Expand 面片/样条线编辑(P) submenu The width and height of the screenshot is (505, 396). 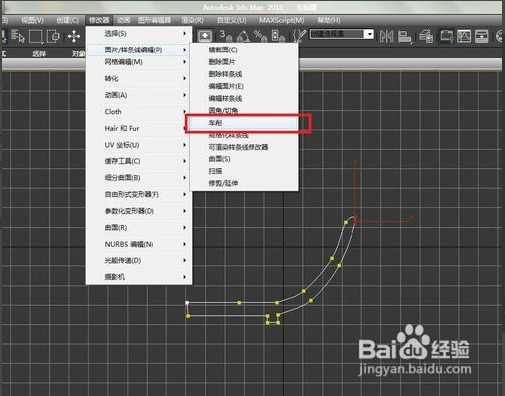point(139,50)
